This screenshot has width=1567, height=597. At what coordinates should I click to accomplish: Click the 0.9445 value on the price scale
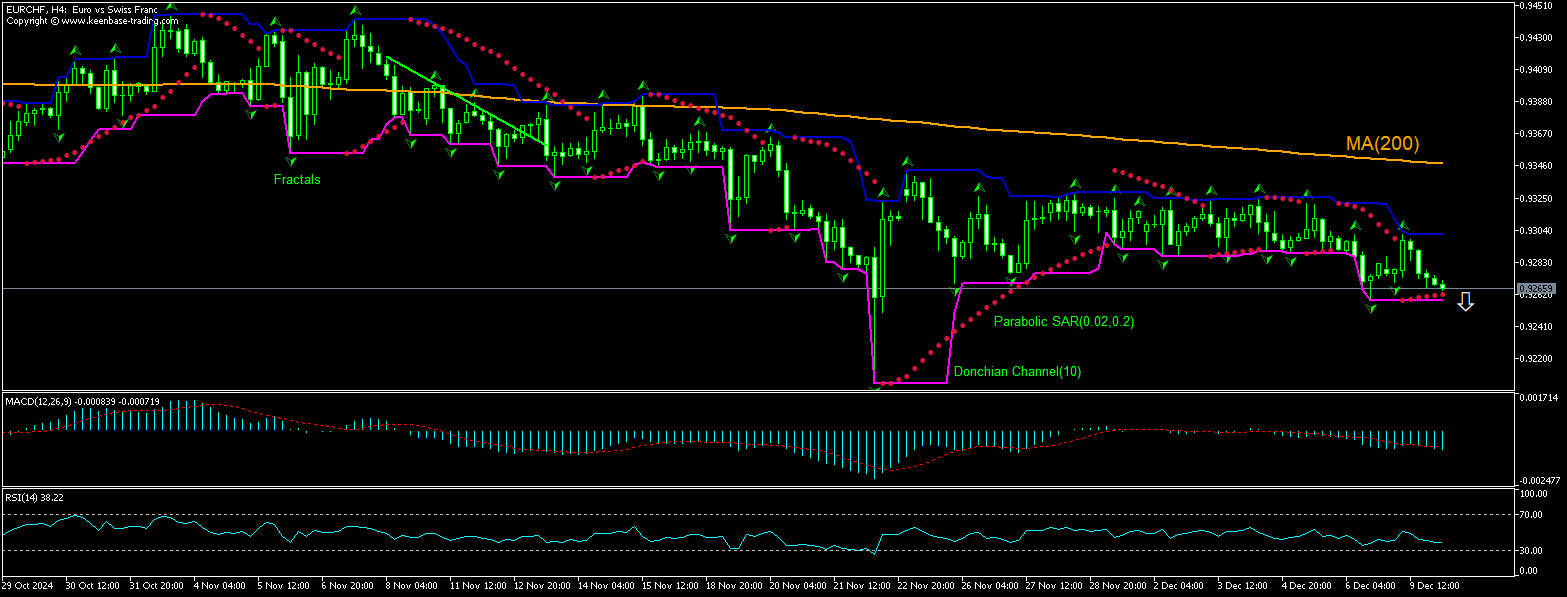1537,7
